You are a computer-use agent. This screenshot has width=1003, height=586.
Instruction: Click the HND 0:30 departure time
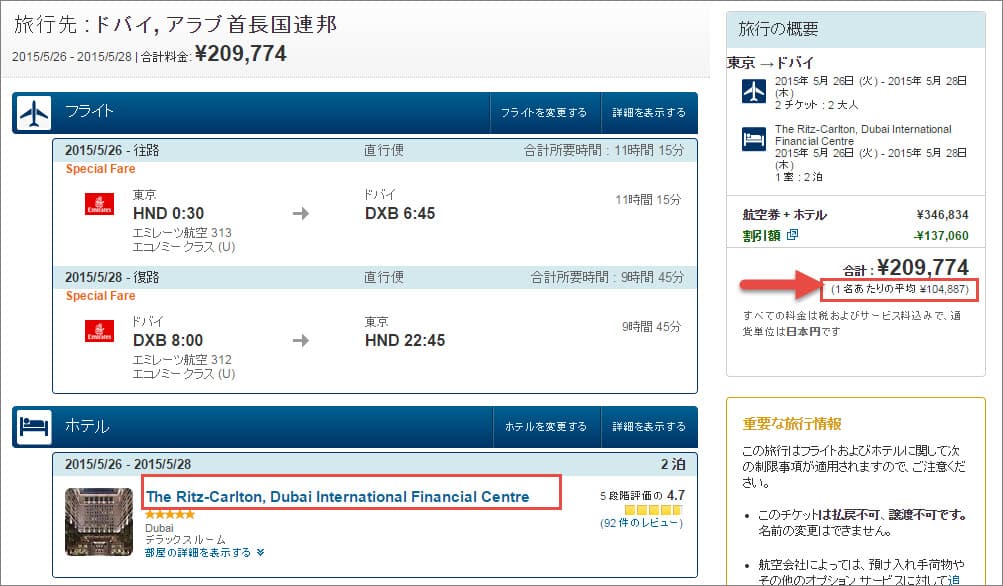tap(168, 213)
